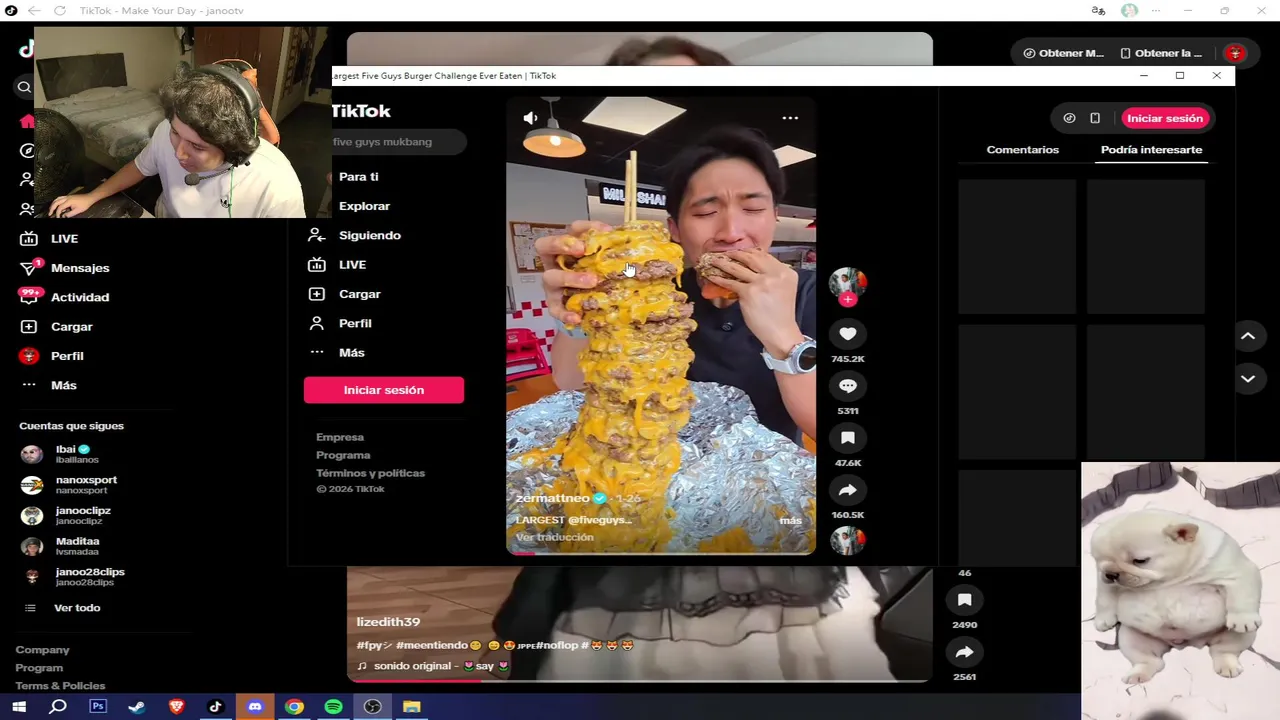The width and height of the screenshot is (1280, 720).
Task: Open the three-dot options on the burger video
Action: coord(790,118)
